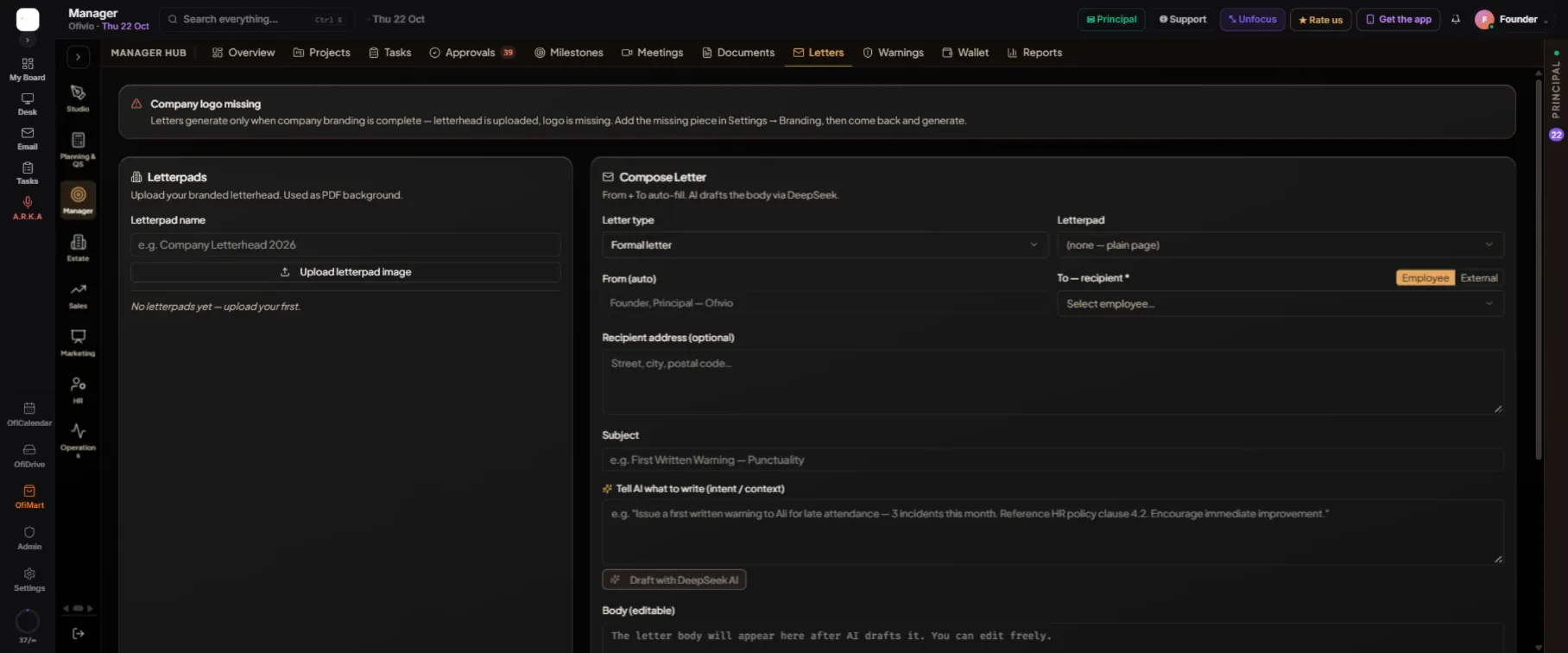Open OfiDrive in the sidebar
This screenshot has height=653, width=1568.
pyautogui.click(x=29, y=455)
